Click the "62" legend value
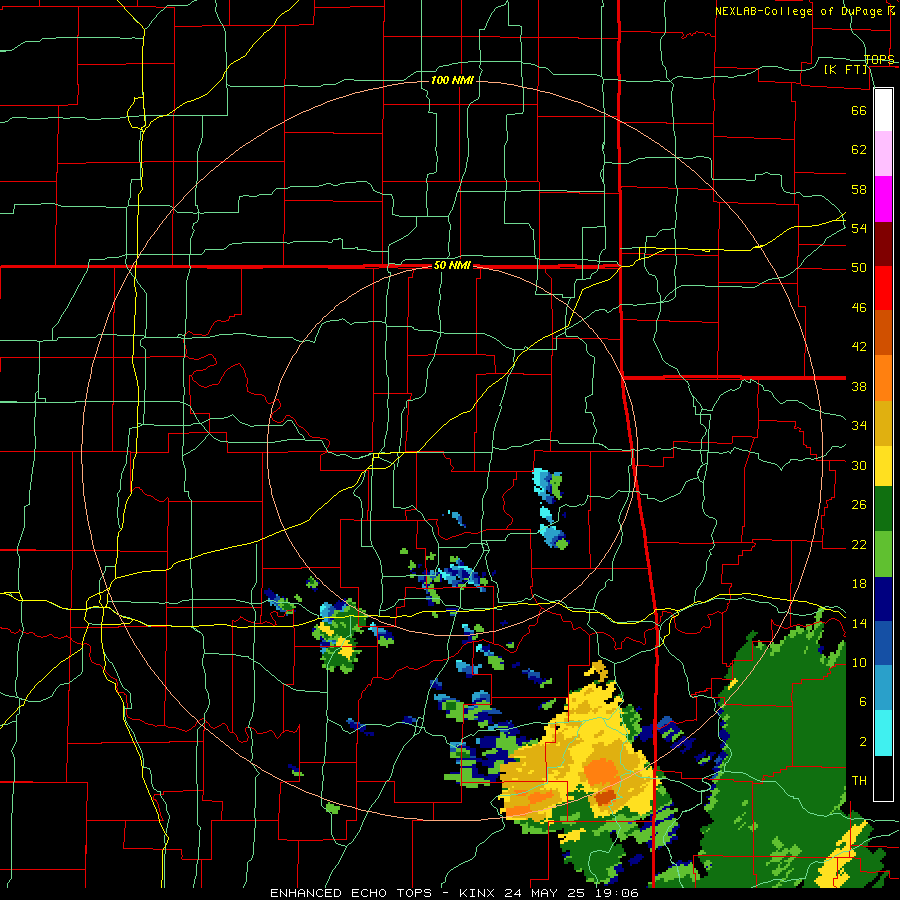This screenshot has height=900, width=900. (x=859, y=150)
